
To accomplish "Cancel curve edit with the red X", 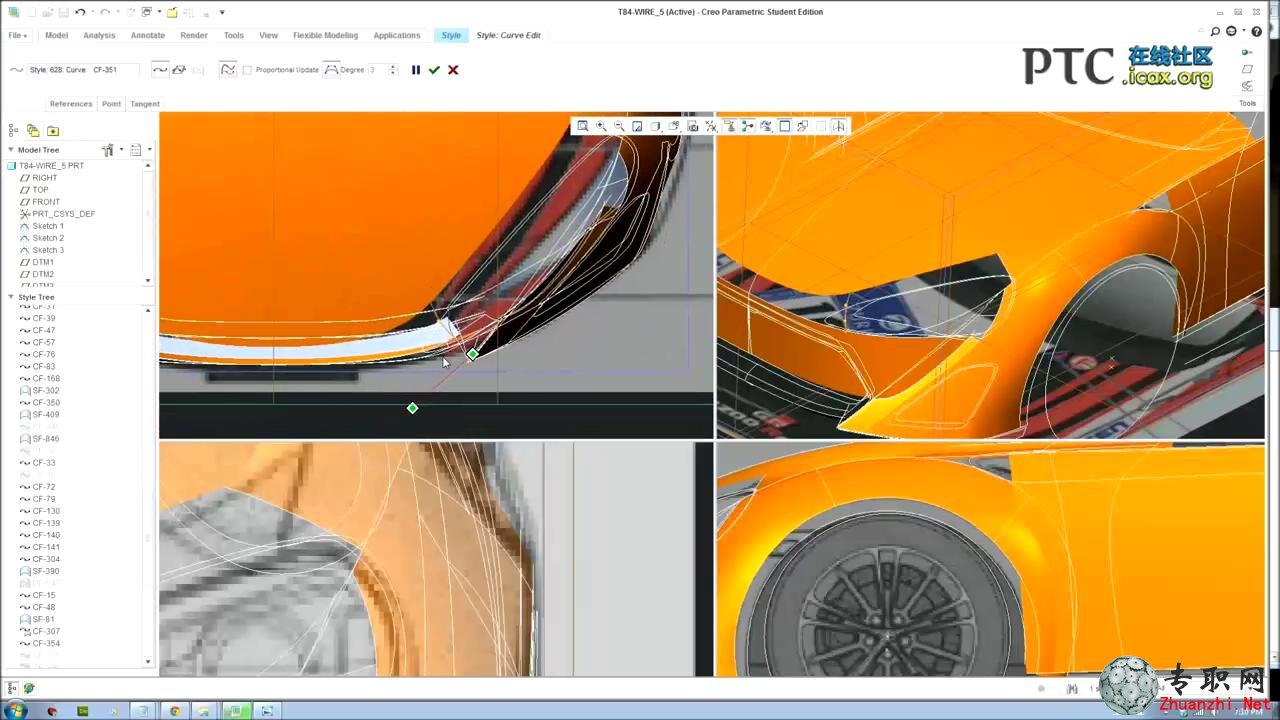I will click(x=453, y=70).
